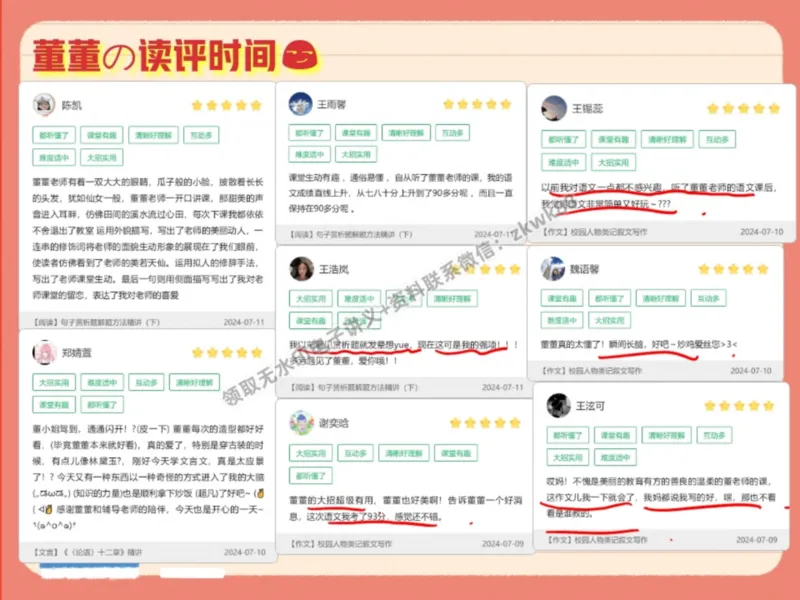Image resolution: width=800 pixels, height=600 pixels.
Task: Select the 课堂有趣 tag on 谢奕晗's review
Action: pyautogui.click(x=456, y=453)
